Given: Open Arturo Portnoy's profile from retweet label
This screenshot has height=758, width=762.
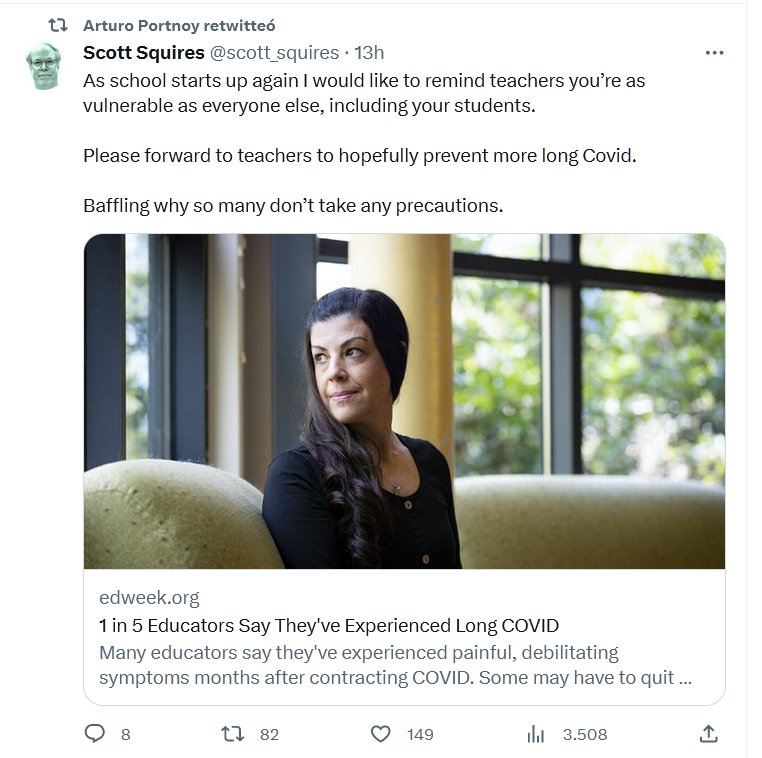Looking at the screenshot, I should coord(179,25).
